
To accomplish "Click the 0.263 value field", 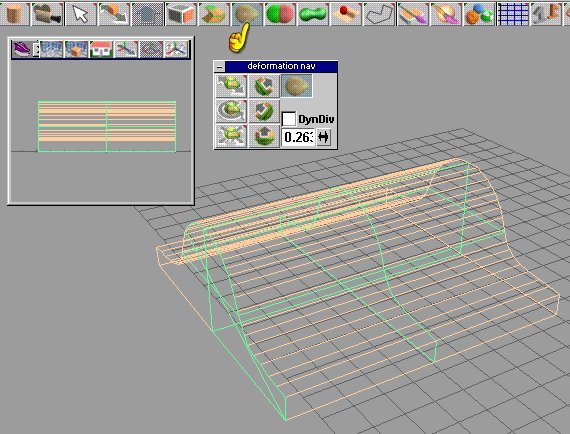I will [298, 137].
